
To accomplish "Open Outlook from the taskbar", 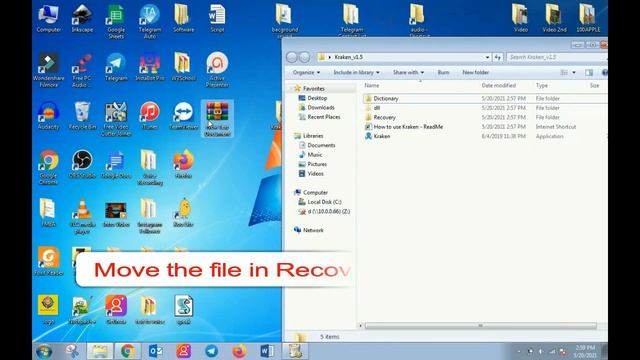I will coord(156,351).
